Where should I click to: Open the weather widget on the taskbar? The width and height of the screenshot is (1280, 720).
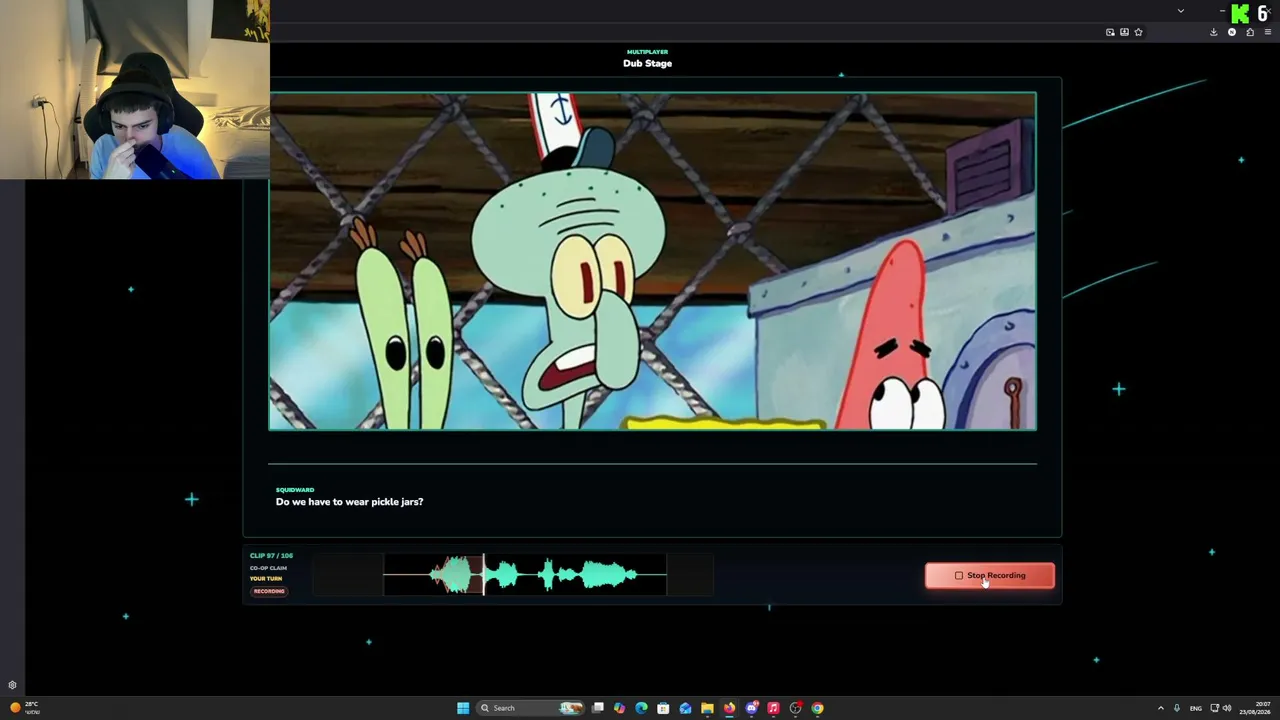[x=23, y=708]
